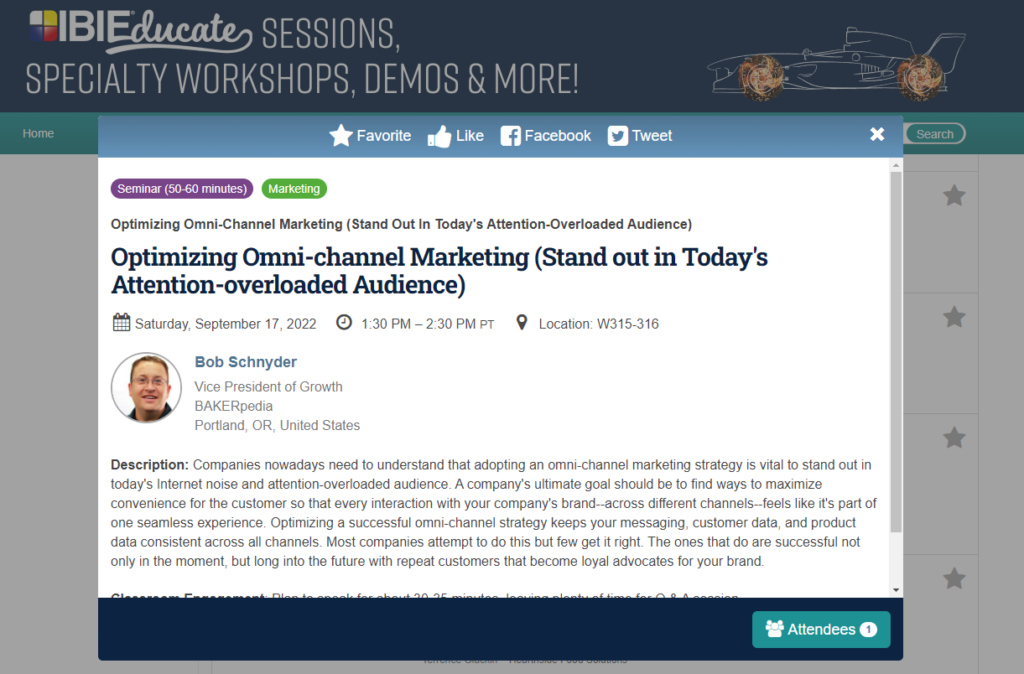Click the clock icon next to 1:30 PM
1024x674 pixels.
(344, 323)
